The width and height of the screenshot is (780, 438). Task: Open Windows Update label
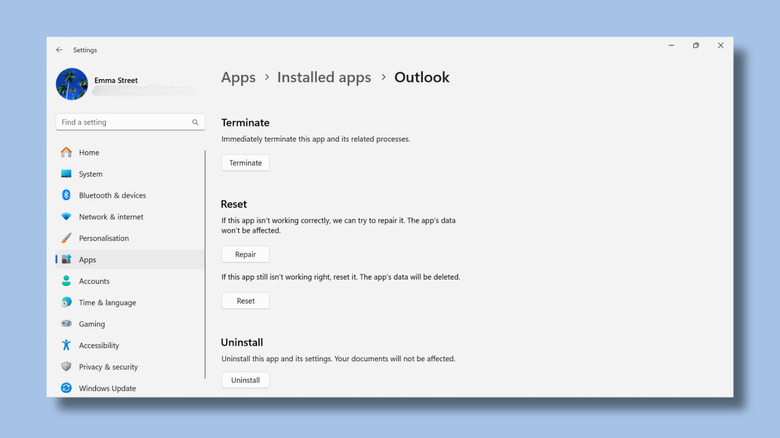coord(107,388)
